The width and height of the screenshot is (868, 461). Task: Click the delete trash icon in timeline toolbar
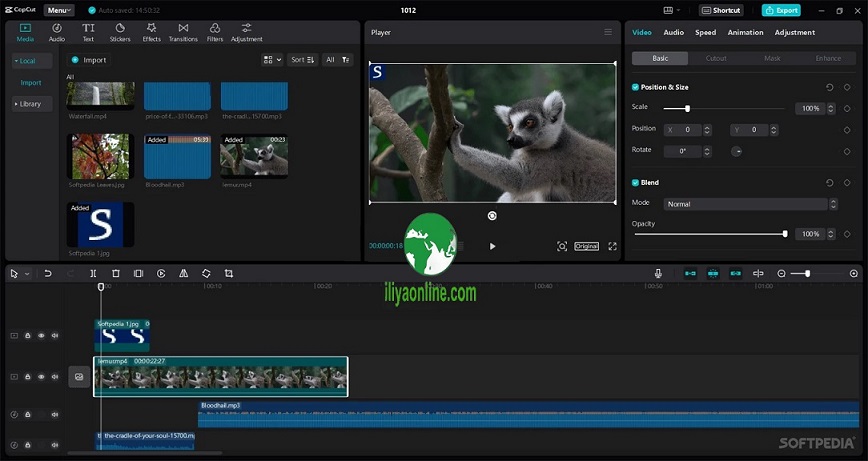pyautogui.click(x=116, y=273)
